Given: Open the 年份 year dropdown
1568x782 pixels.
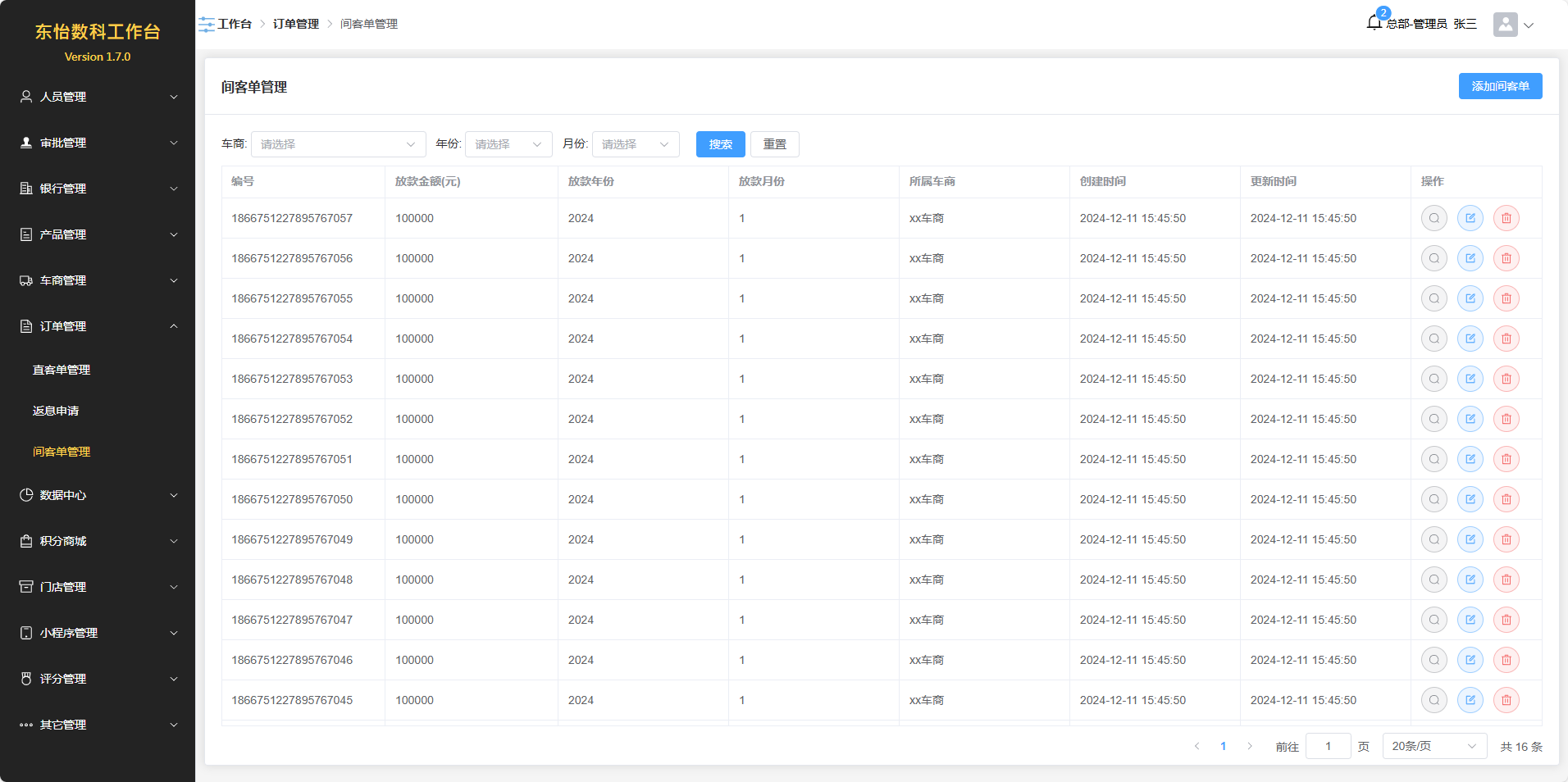Looking at the screenshot, I should click(x=508, y=144).
